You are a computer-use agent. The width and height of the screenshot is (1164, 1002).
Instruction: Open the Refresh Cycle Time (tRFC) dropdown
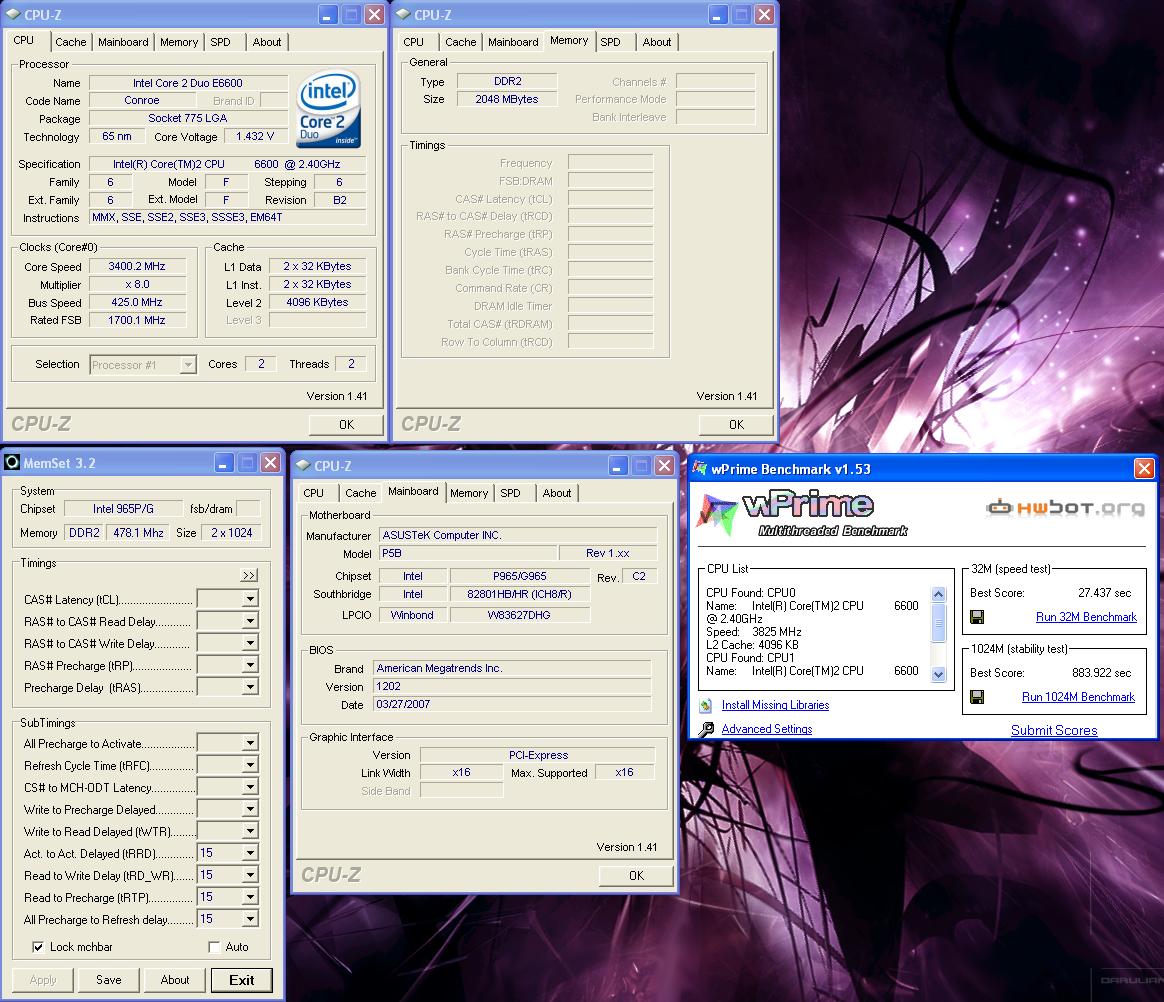click(250, 764)
